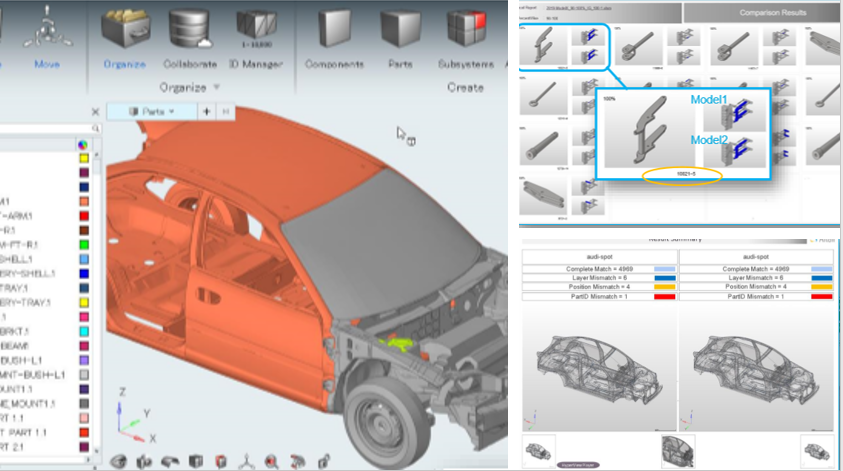Select the Parts create tool
This screenshot has height=471, width=843.
[x=401, y=28]
